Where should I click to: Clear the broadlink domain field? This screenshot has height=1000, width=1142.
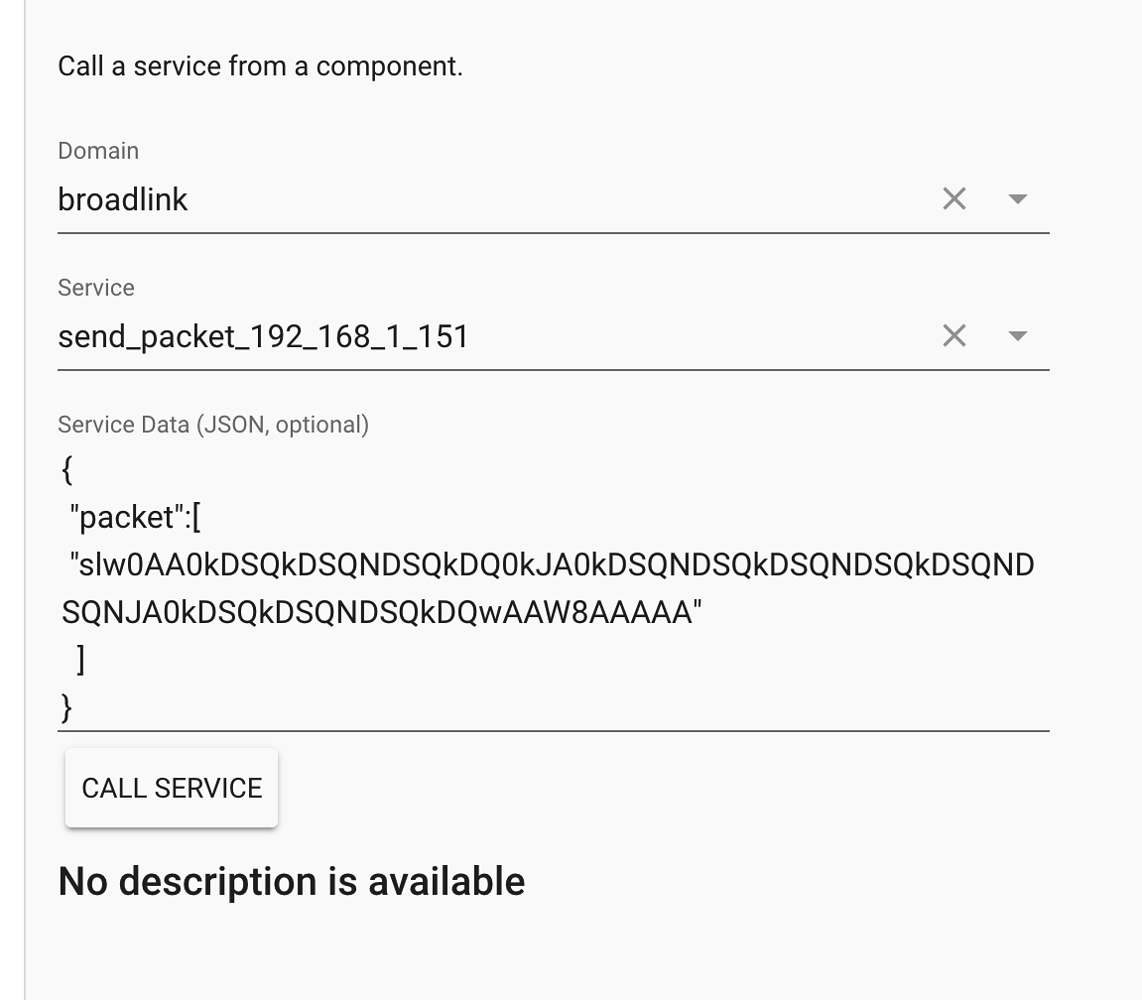pyautogui.click(x=953, y=198)
